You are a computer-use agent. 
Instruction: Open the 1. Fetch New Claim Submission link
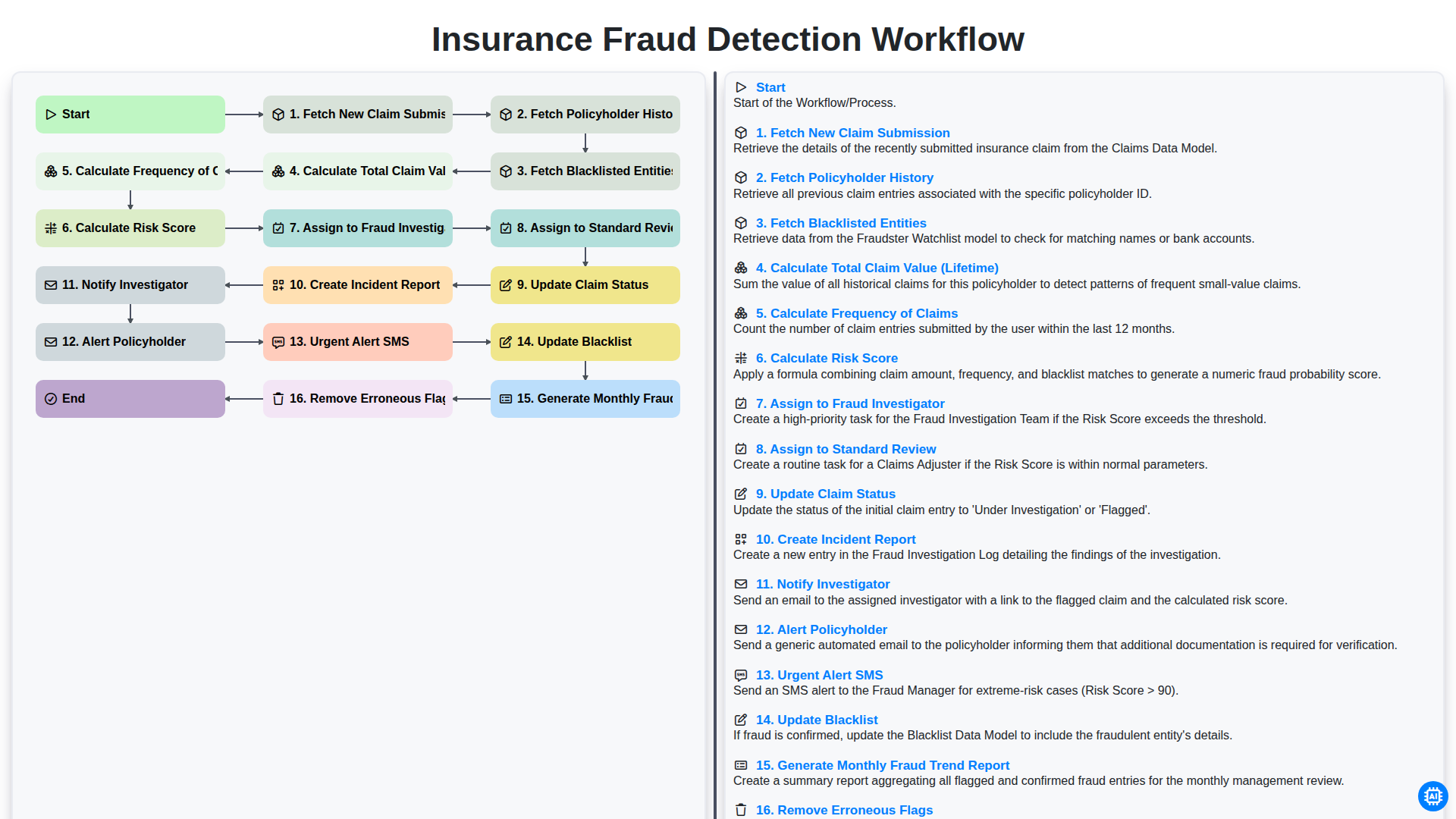[x=852, y=133]
